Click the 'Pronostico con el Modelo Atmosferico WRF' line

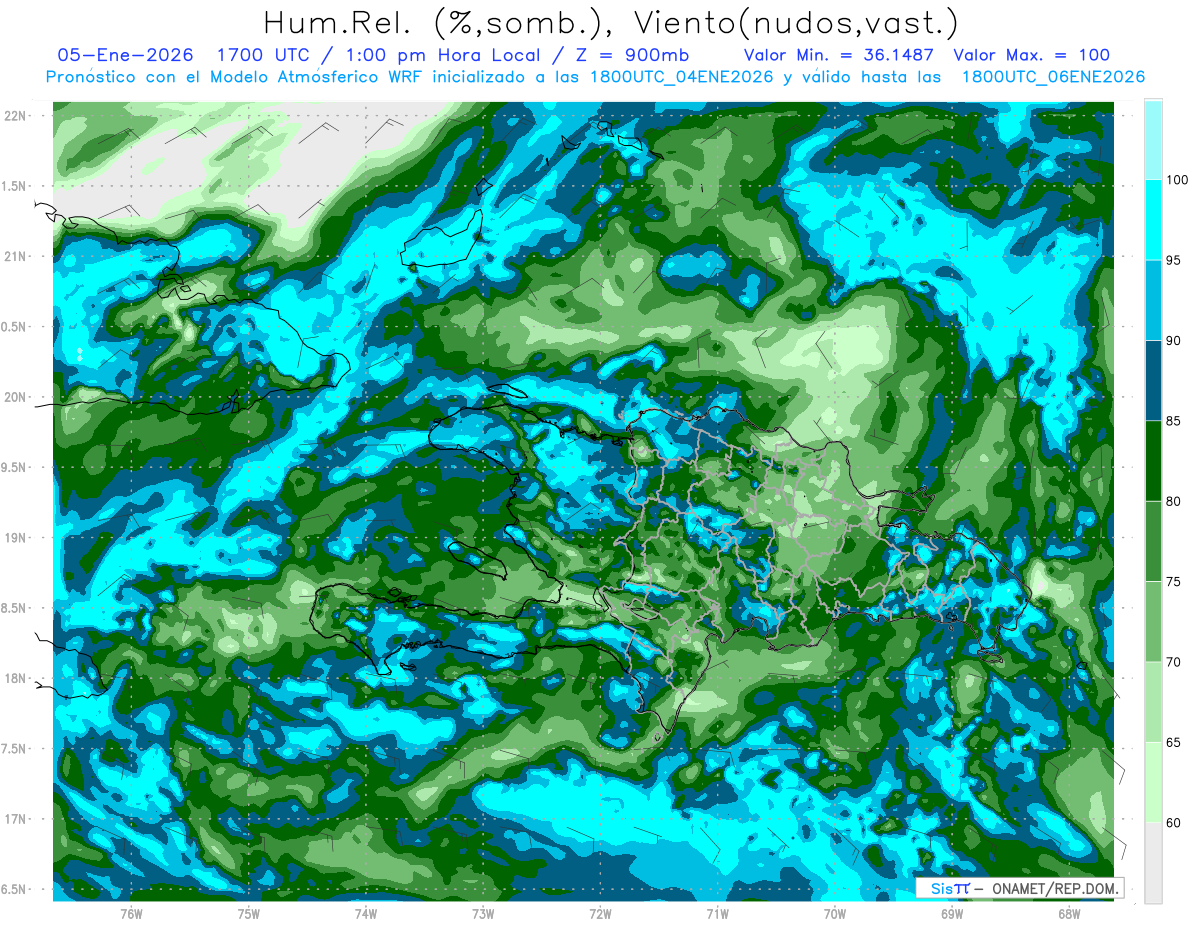click(x=596, y=77)
